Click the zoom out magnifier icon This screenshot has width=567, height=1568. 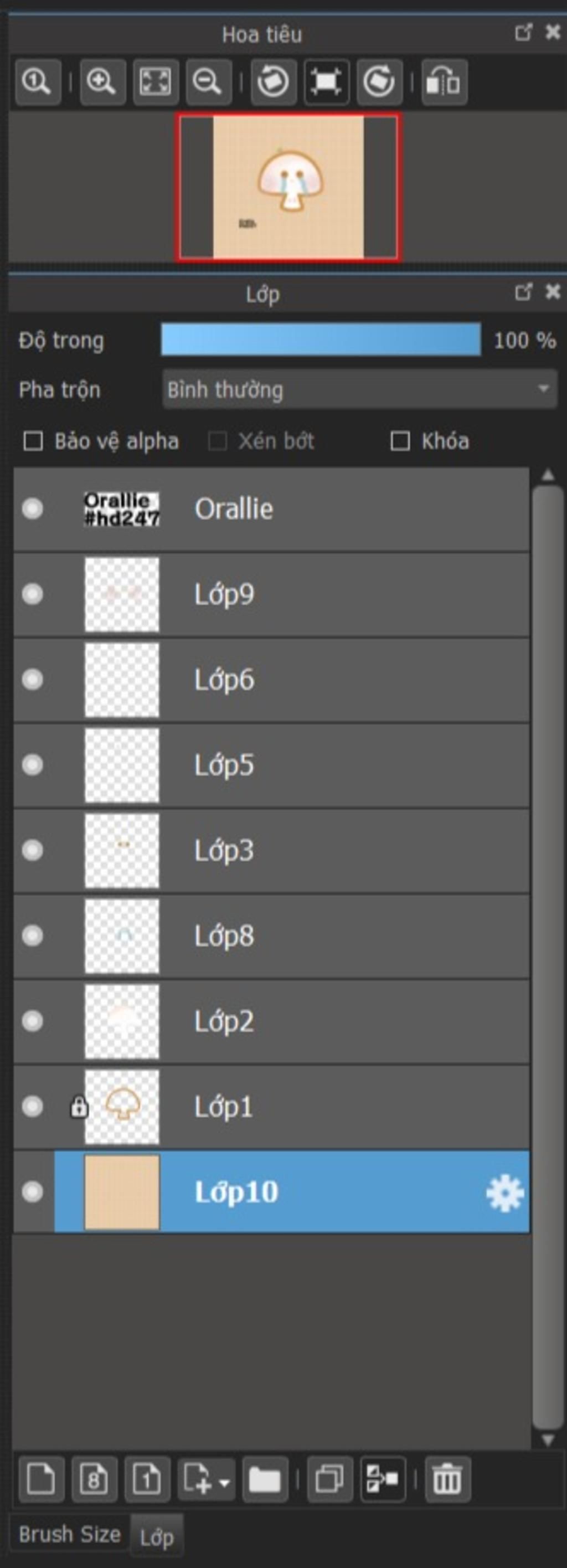[208, 81]
